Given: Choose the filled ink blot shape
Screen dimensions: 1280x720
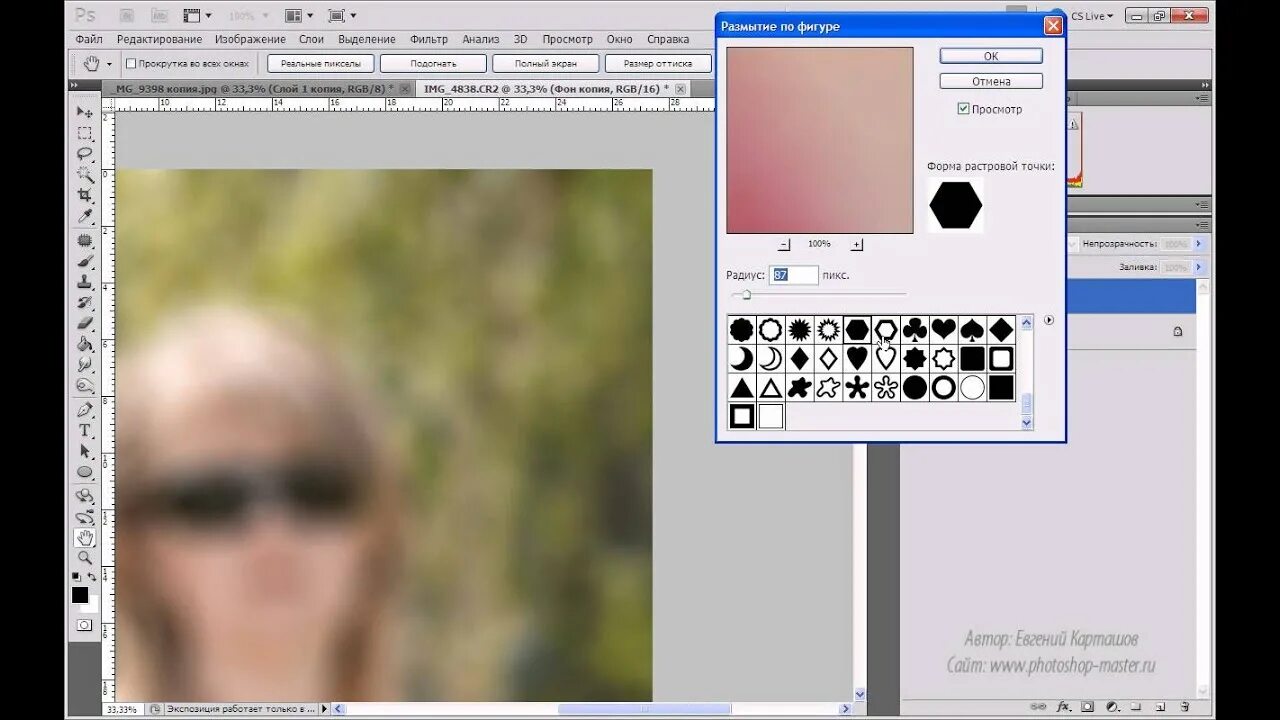Looking at the screenshot, I should (799, 388).
